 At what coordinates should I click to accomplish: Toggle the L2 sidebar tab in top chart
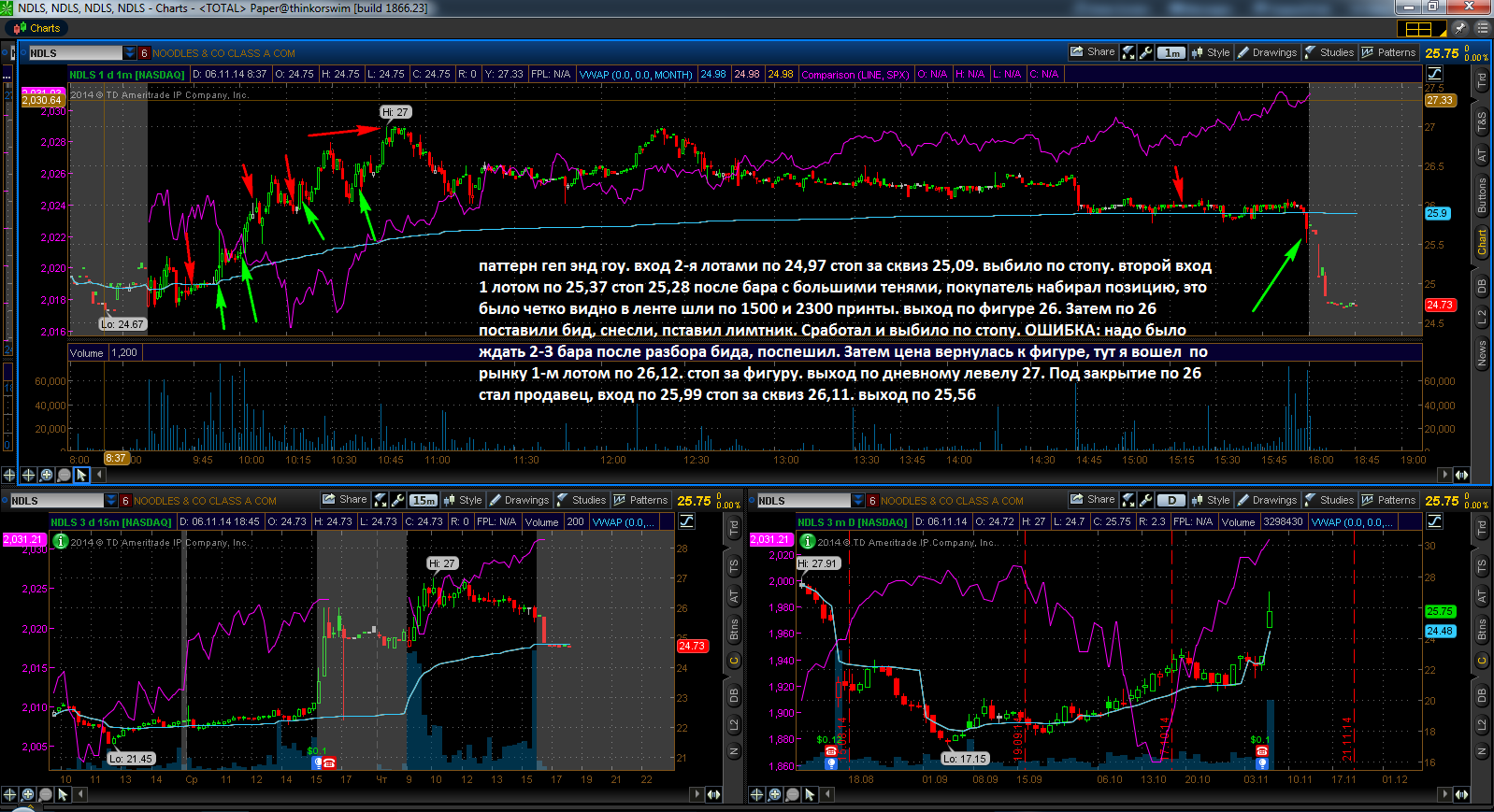(x=1482, y=318)
